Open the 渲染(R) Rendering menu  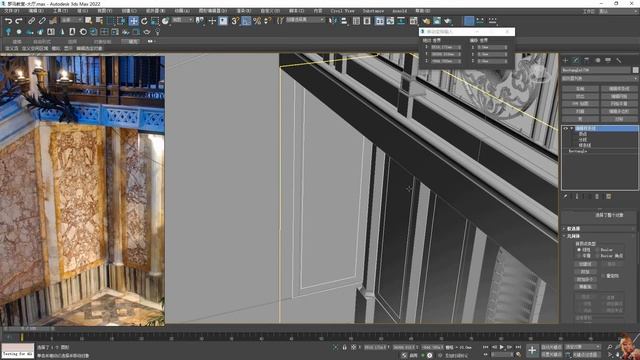click(x=244, y=11)
